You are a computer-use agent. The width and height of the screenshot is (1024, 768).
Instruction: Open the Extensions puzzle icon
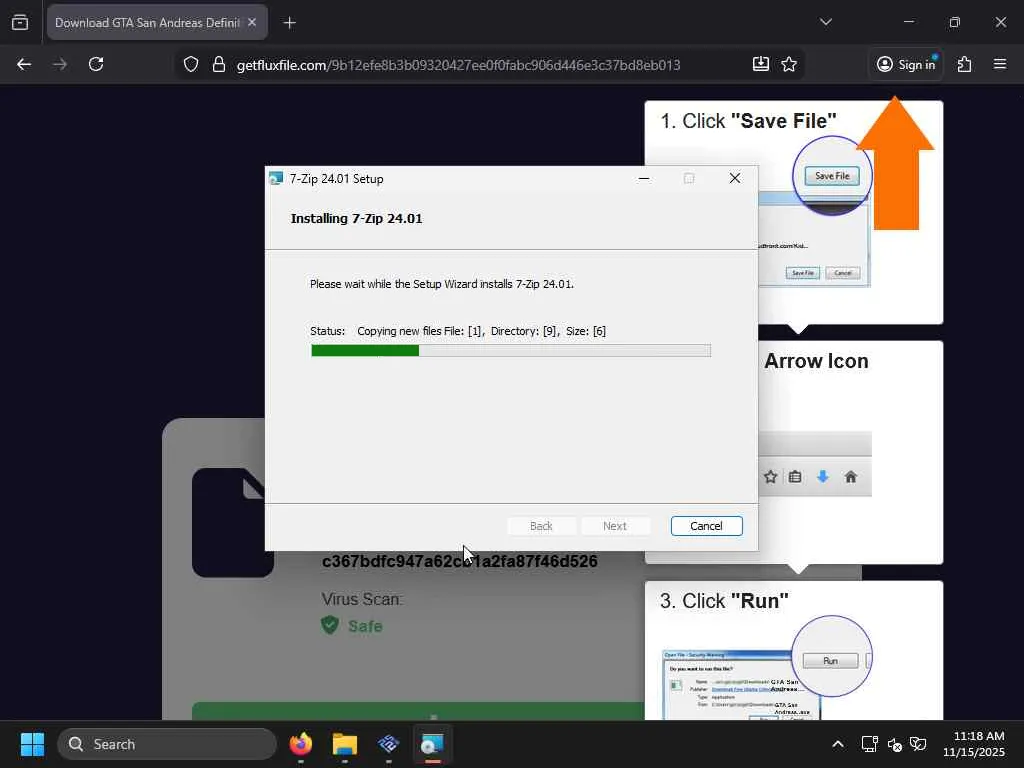(x=965, y=64)
